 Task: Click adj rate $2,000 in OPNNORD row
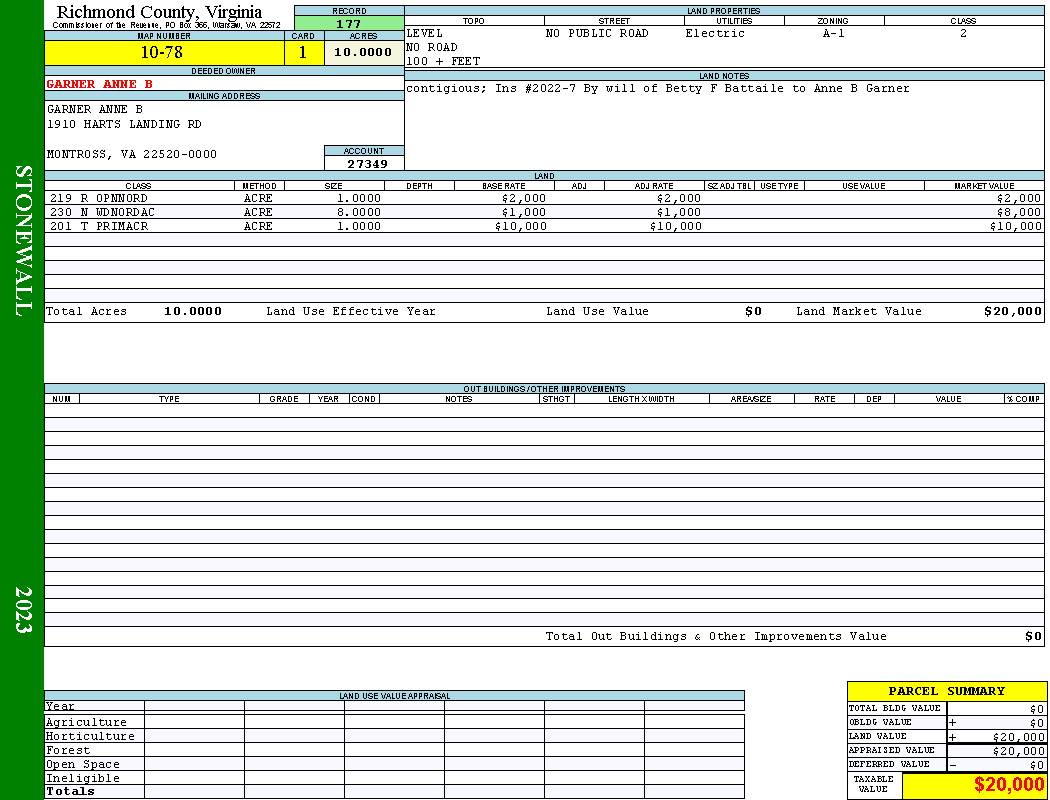[679, 198]
